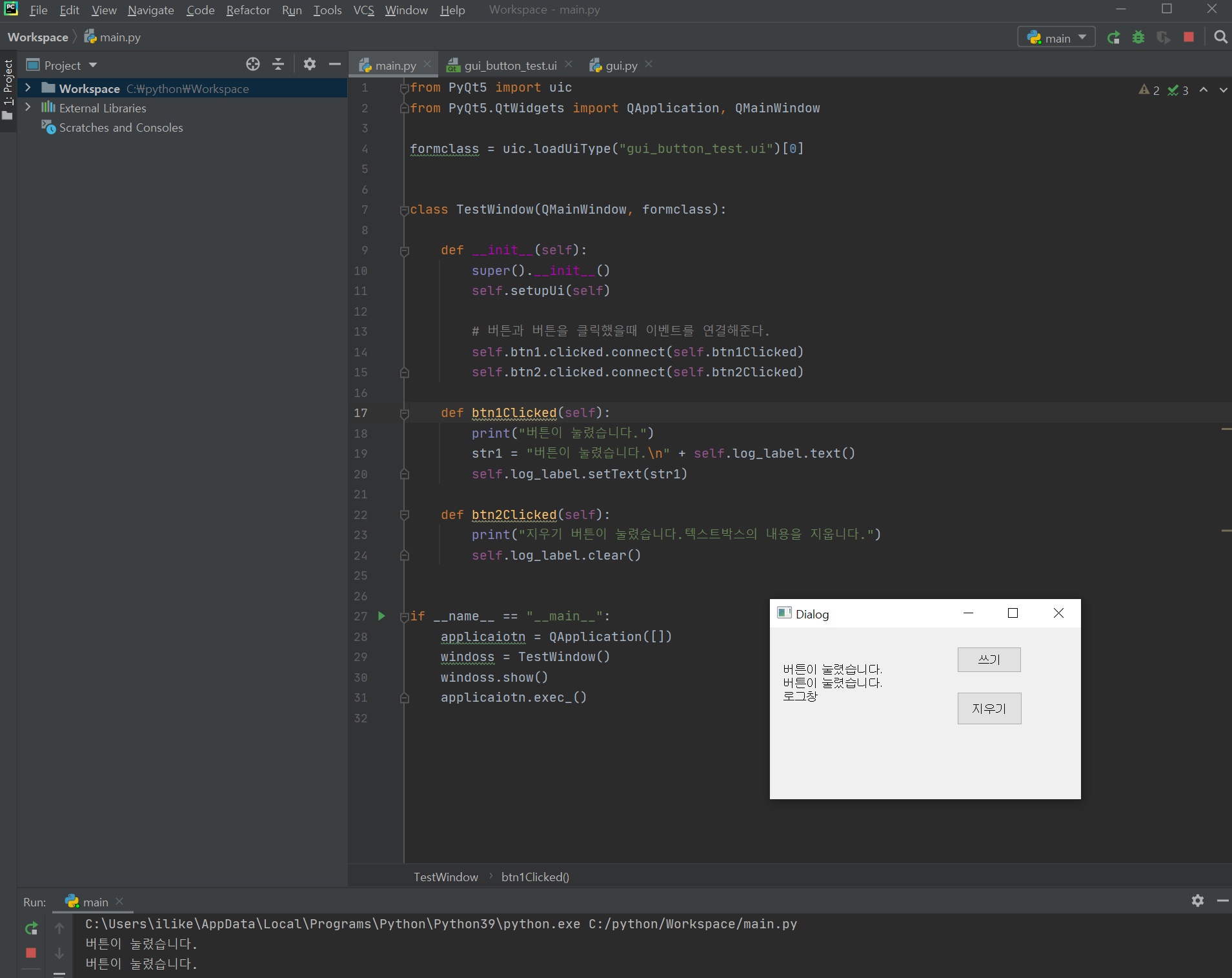This screenshot has width=1232, height=978.
Task: Open Run panel settings gear icon
Action: tap(1198, 901)
